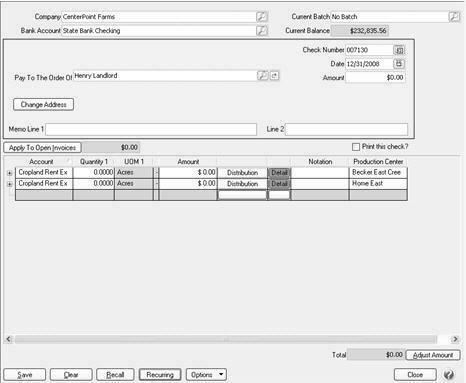The image size is (466, 383).
Task: Expand the Home East Cropland Rent row
Action: click(9, 184)
